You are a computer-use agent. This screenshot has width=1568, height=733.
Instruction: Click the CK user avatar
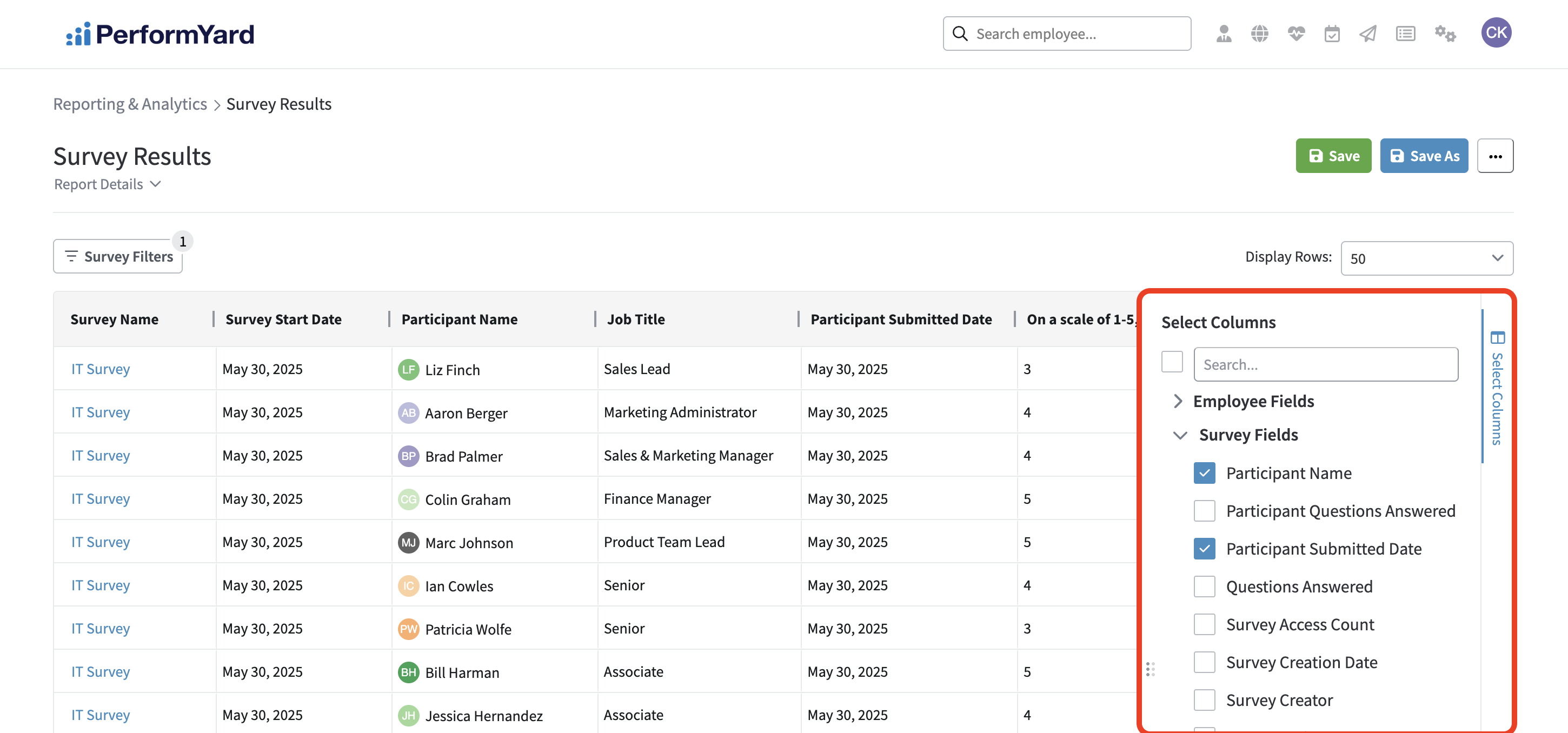[x=1496, y=32]
